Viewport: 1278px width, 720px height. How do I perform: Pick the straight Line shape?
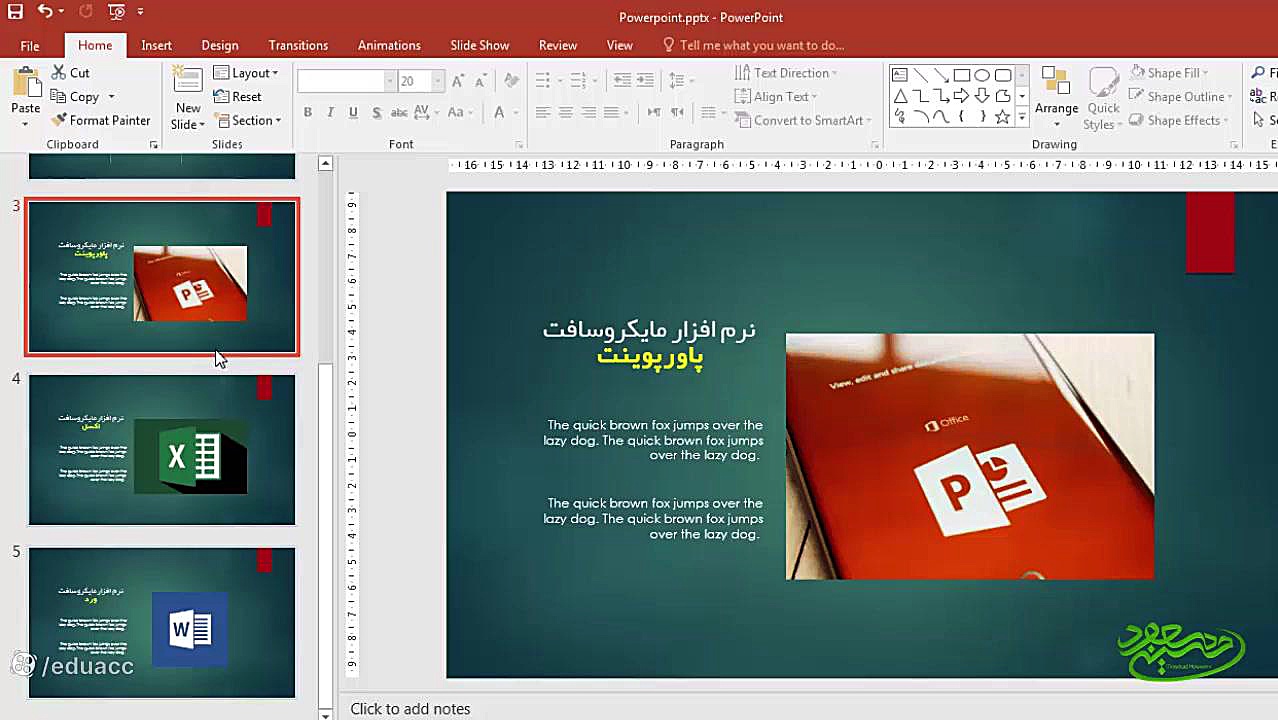(920, 75)
